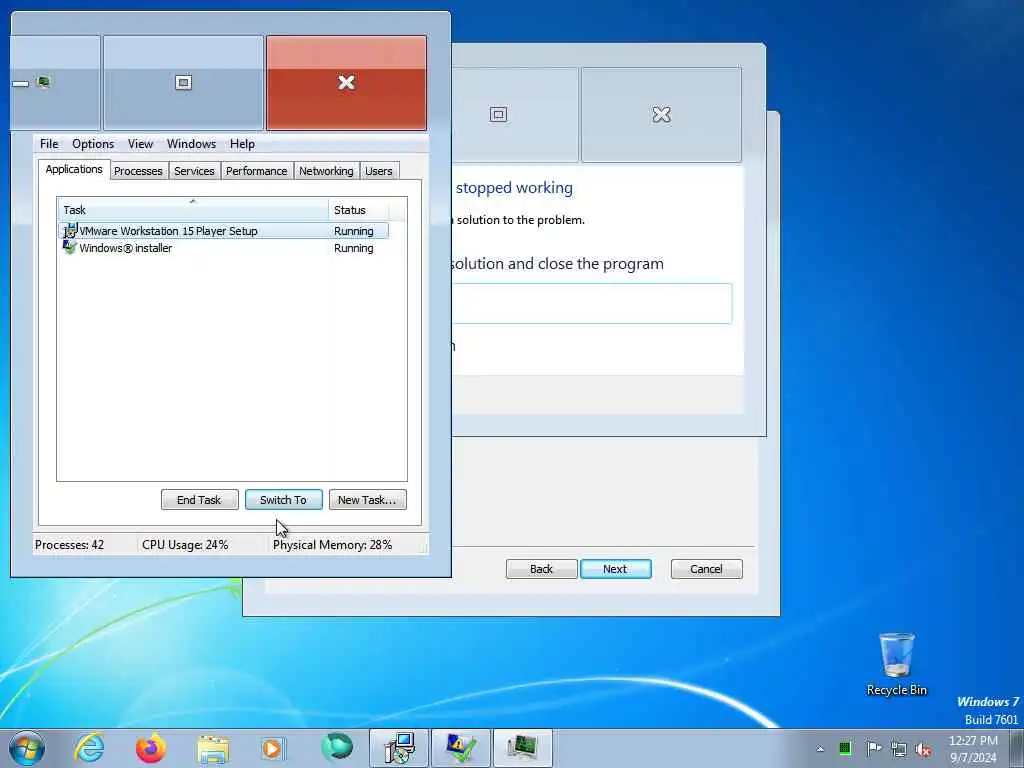This screenshot has height=768, width=1024.
Task: Switch to the Performance tab
Action: [x=256, y=170]
